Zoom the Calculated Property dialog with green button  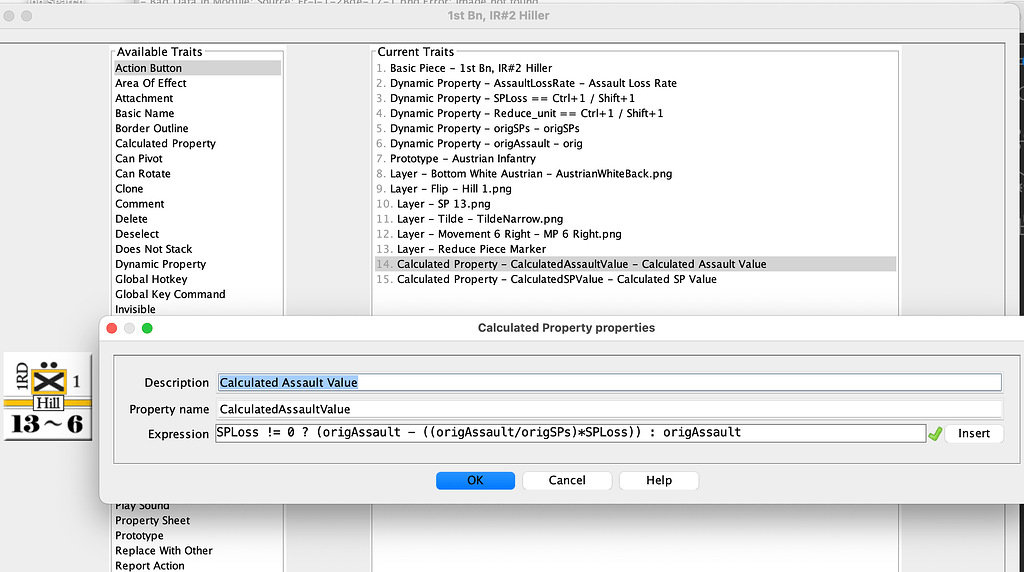tap(147, 328)
